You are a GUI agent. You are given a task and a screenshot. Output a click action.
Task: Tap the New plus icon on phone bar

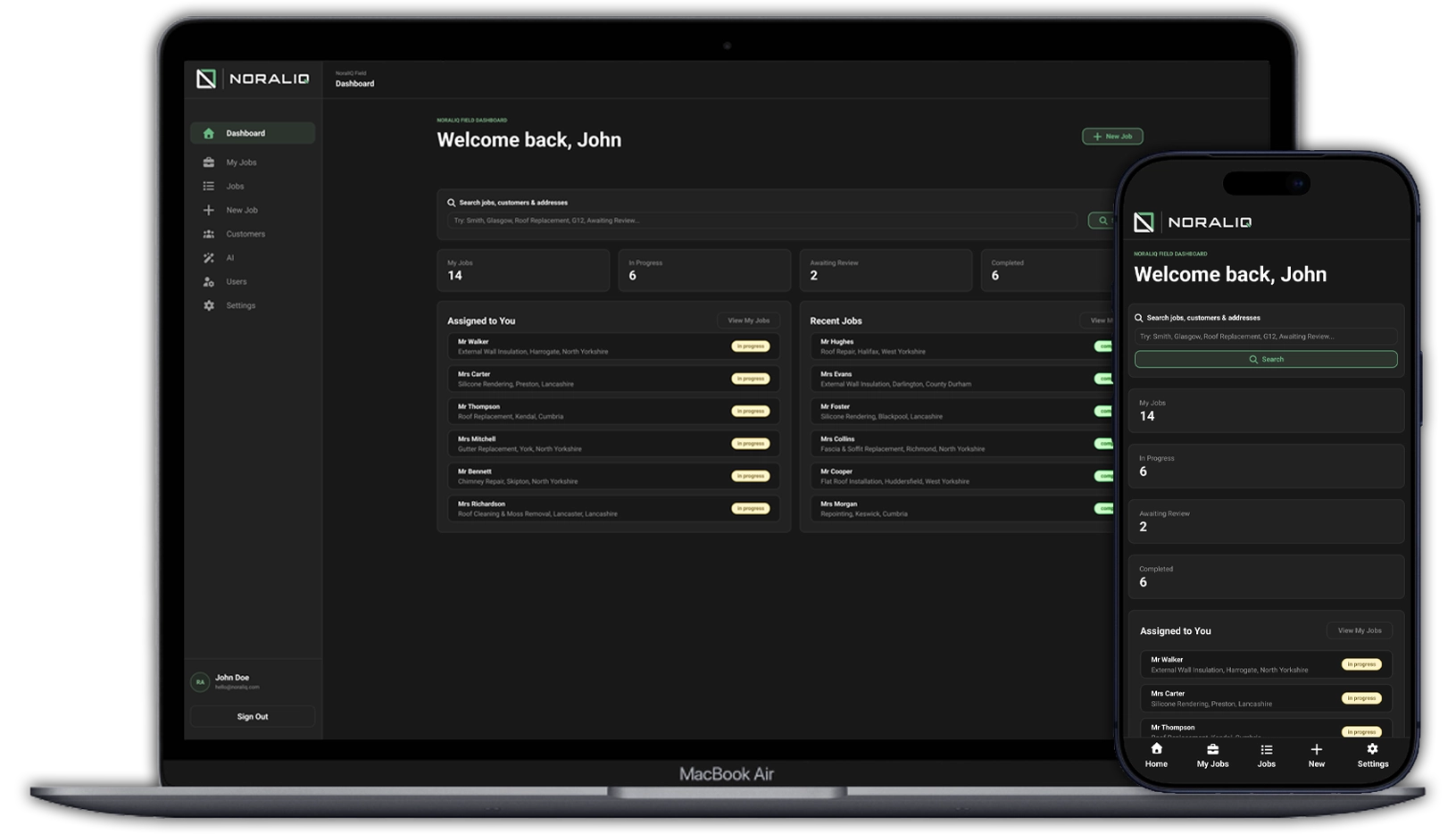(x=1316, y=749)
